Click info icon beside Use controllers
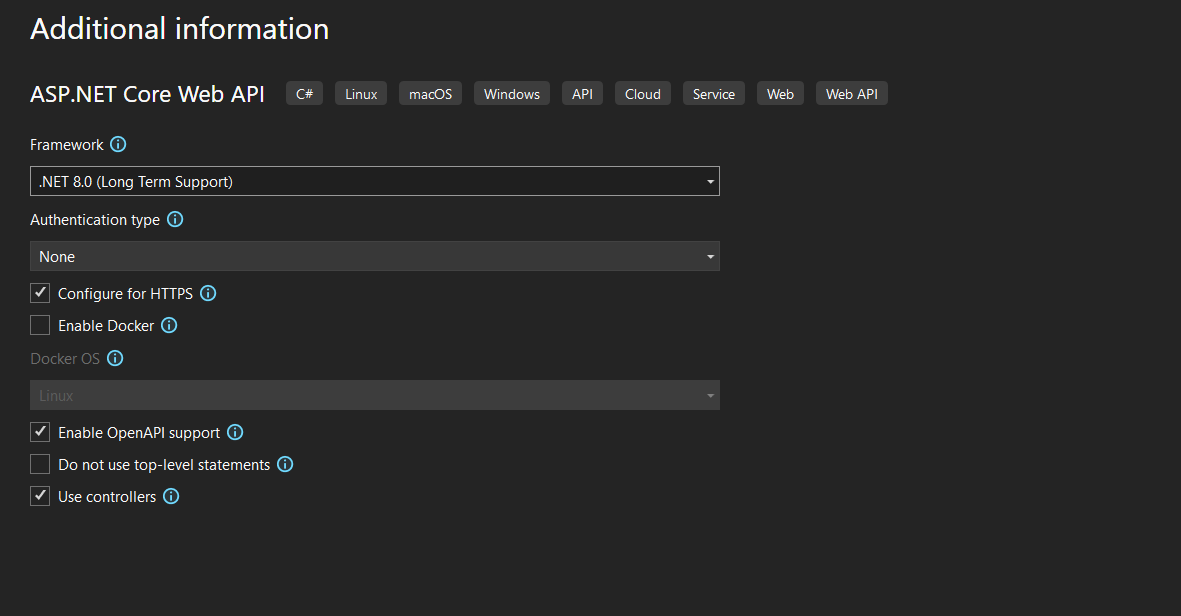This screenshot has height=616, width=1181. click(171, 496)
